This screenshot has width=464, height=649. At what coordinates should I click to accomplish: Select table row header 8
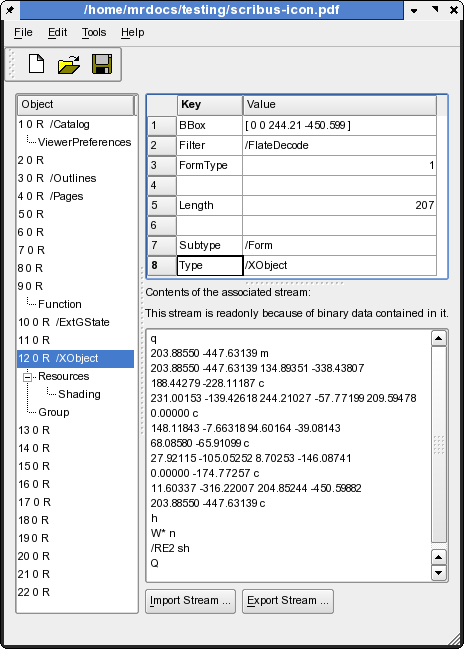162,265
